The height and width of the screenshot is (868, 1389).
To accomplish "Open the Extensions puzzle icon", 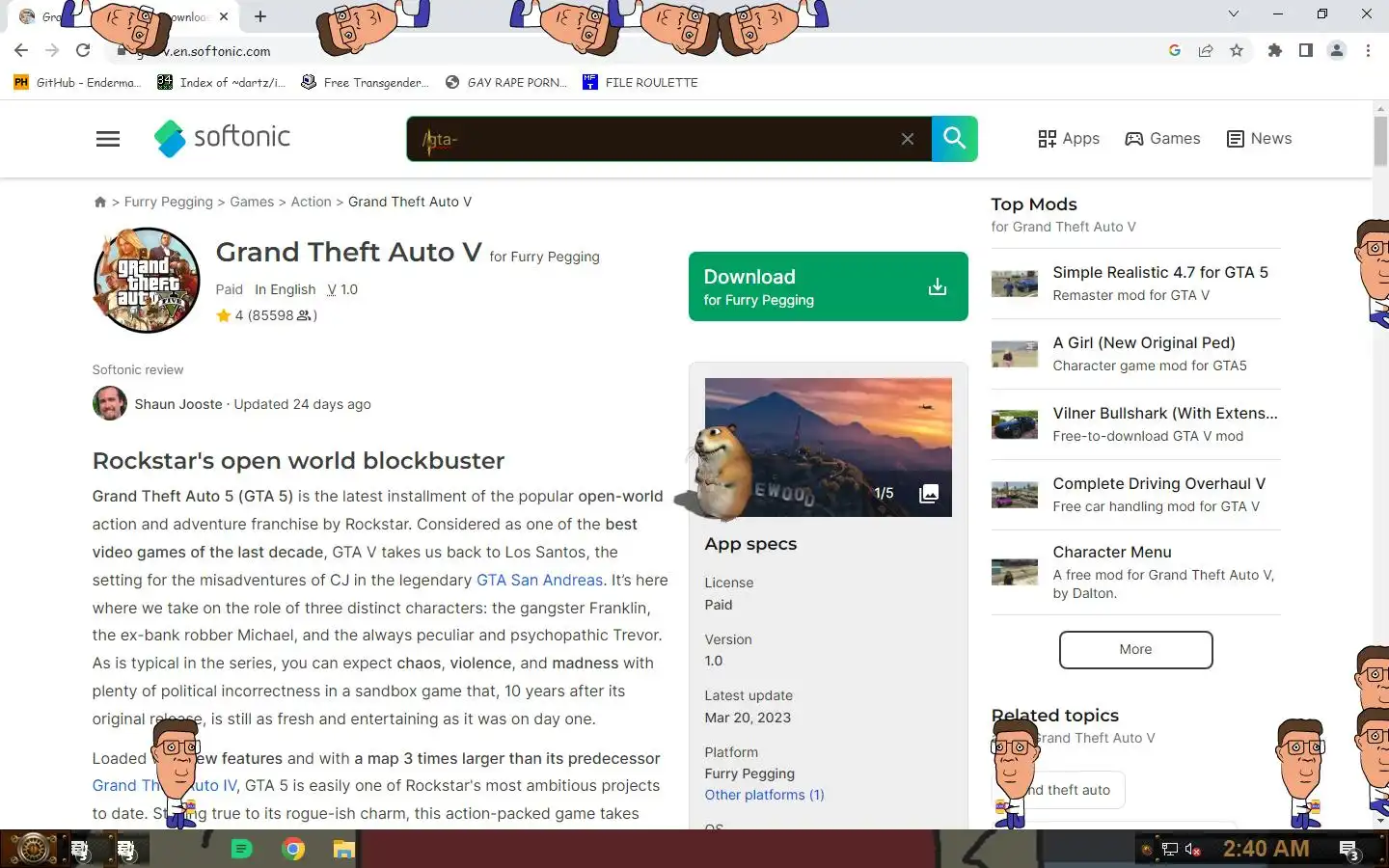I will (1275, 51).
